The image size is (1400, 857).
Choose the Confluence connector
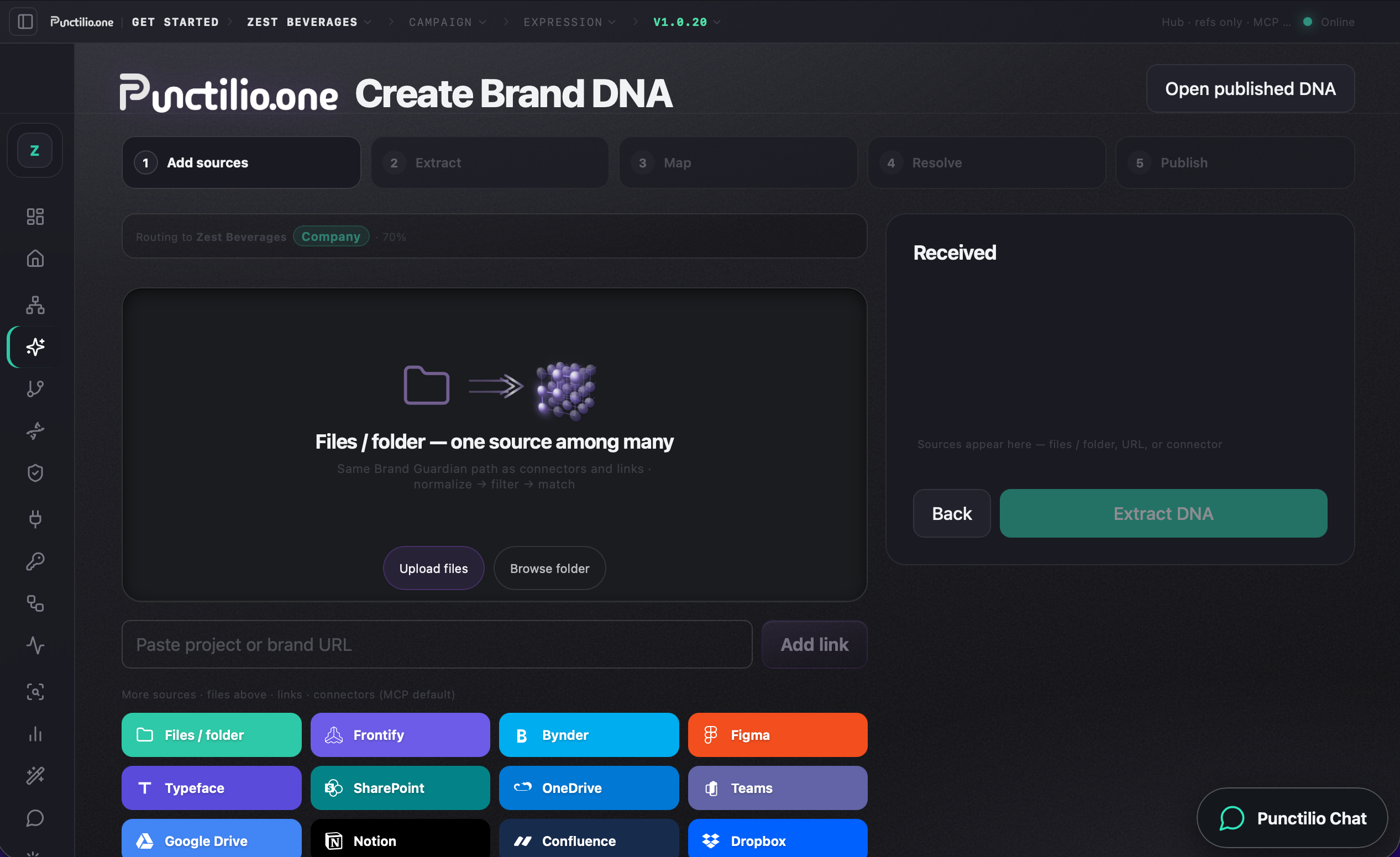click(589, 838)
